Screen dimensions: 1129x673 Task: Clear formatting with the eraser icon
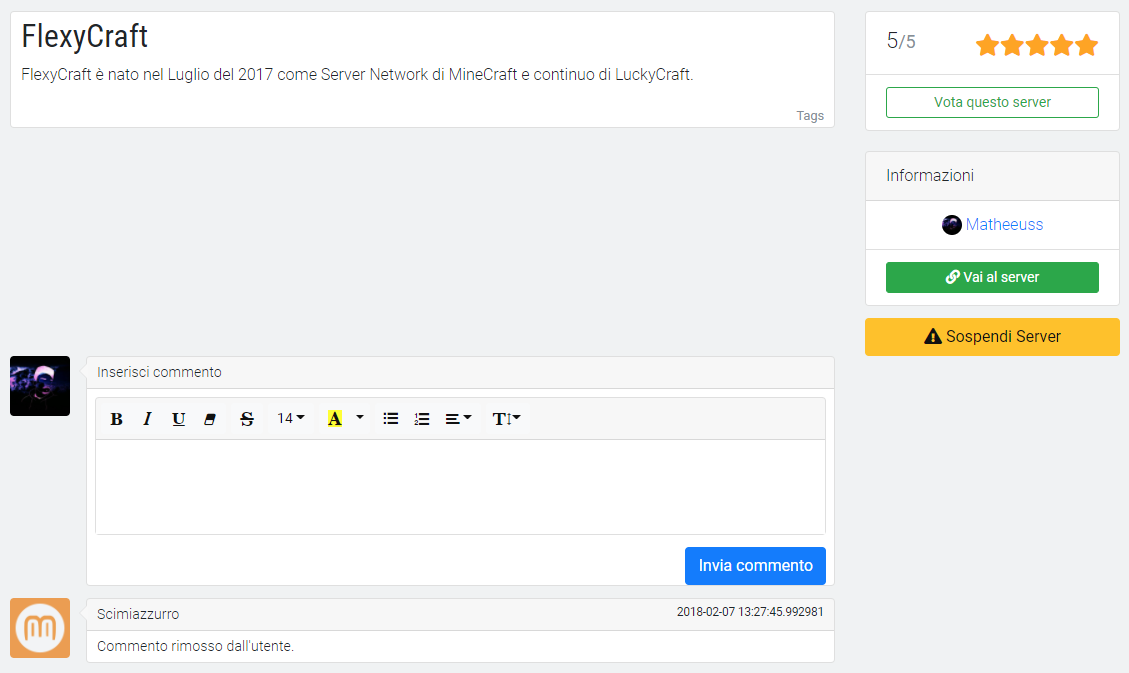point(210,419)
